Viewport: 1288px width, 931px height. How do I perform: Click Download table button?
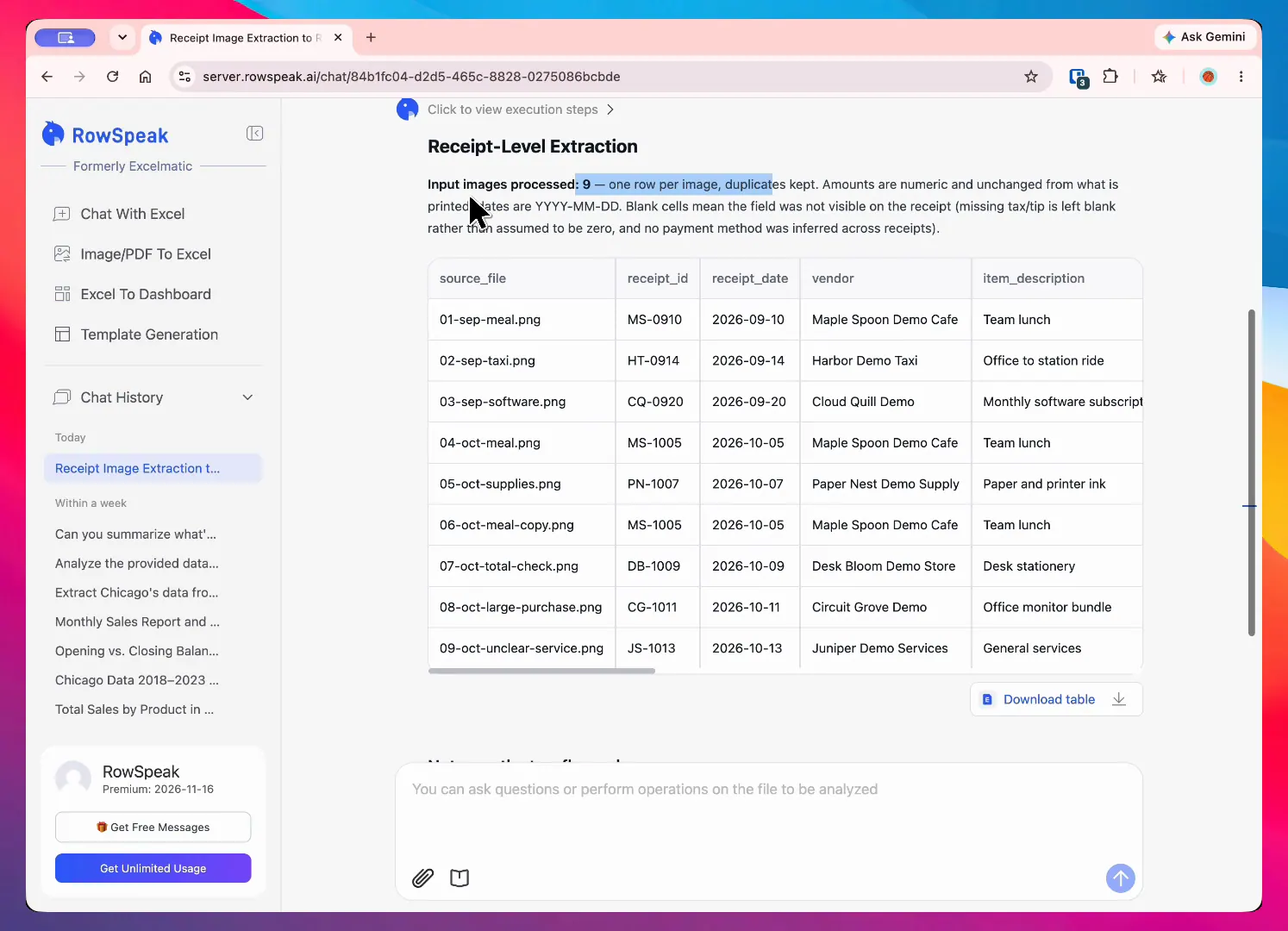(x=1056, y=699)
